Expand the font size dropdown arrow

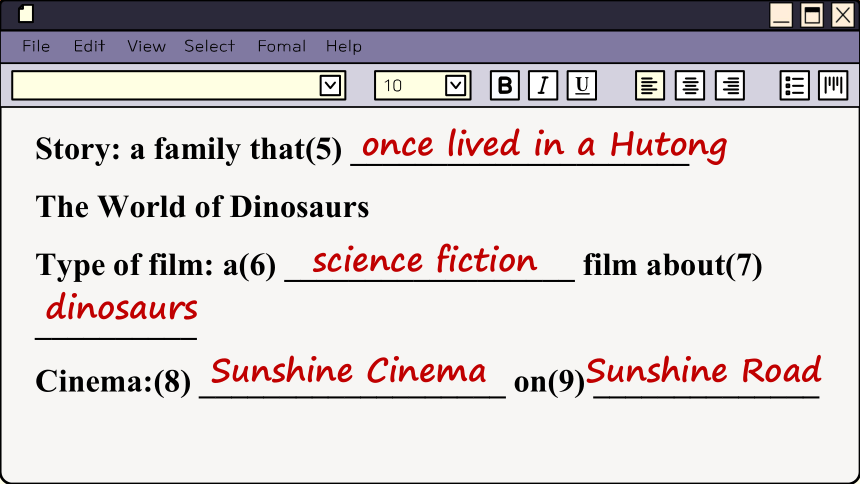(x=455, y=86)
